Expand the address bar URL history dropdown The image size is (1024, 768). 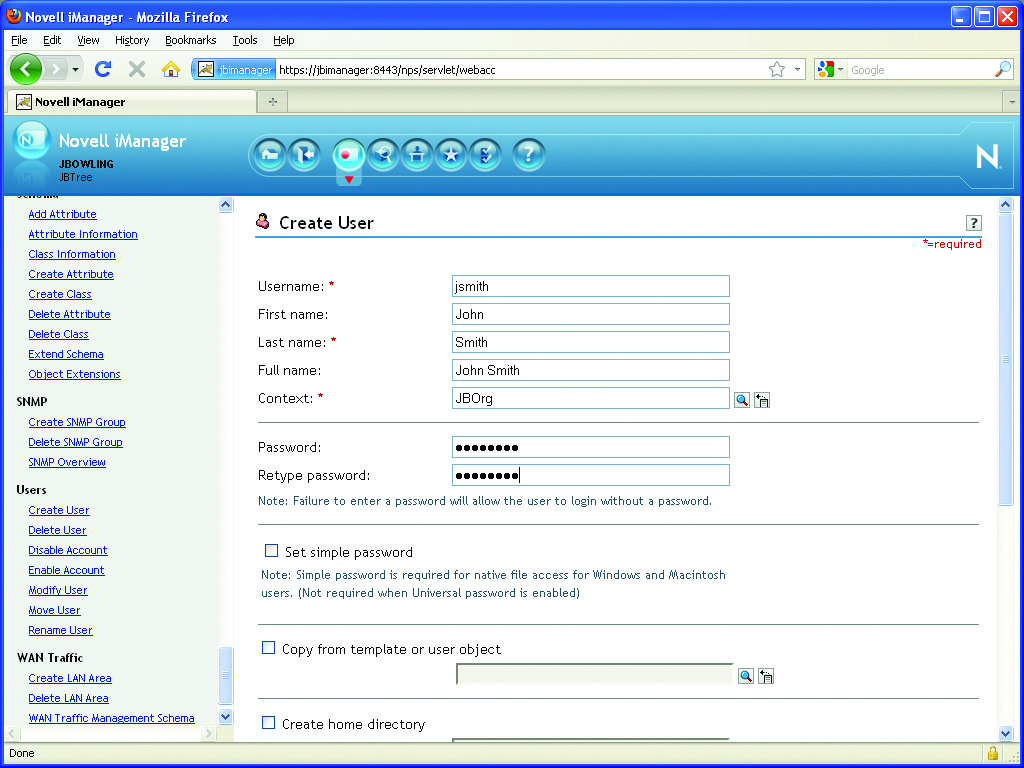[x=798, y=70]
